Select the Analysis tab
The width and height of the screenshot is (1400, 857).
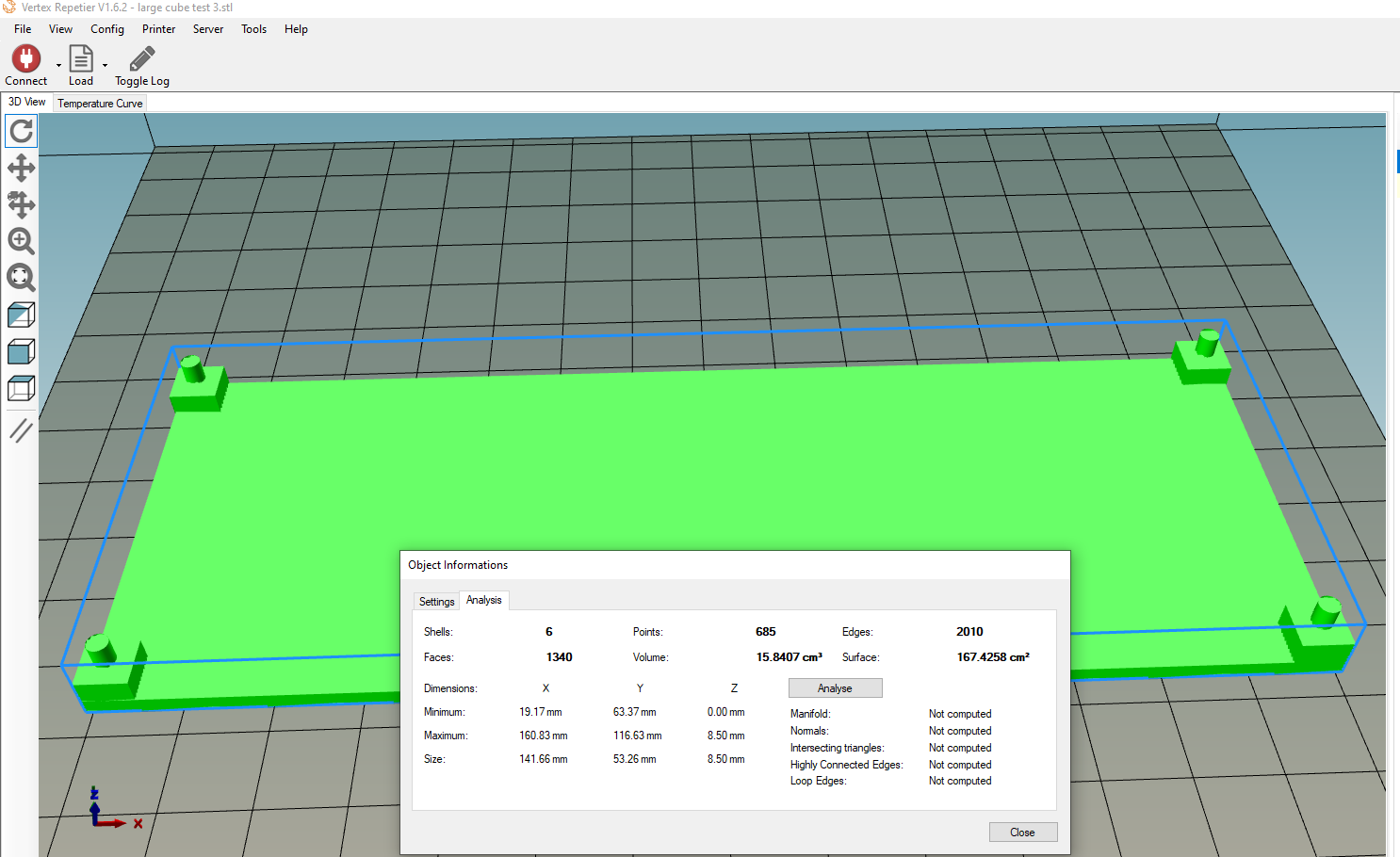pyautogui.click(x=484, y=600)
